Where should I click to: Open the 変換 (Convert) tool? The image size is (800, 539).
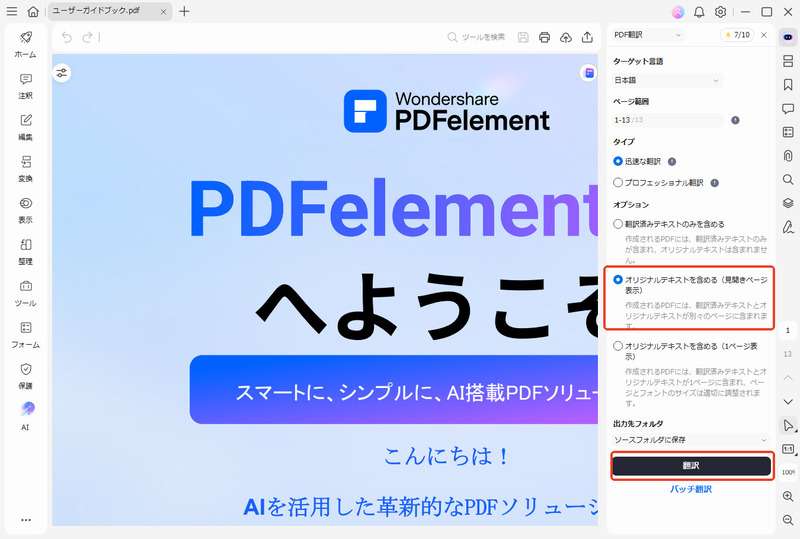[25, 168]
